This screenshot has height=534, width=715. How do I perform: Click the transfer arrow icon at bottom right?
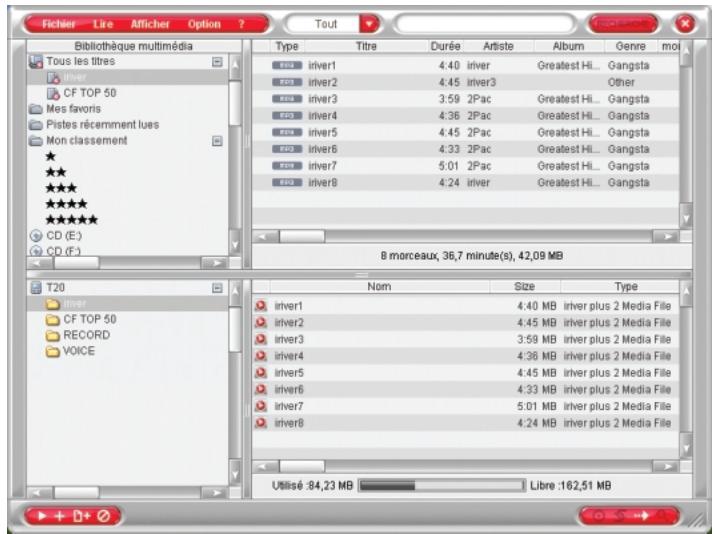pos(641,516)
